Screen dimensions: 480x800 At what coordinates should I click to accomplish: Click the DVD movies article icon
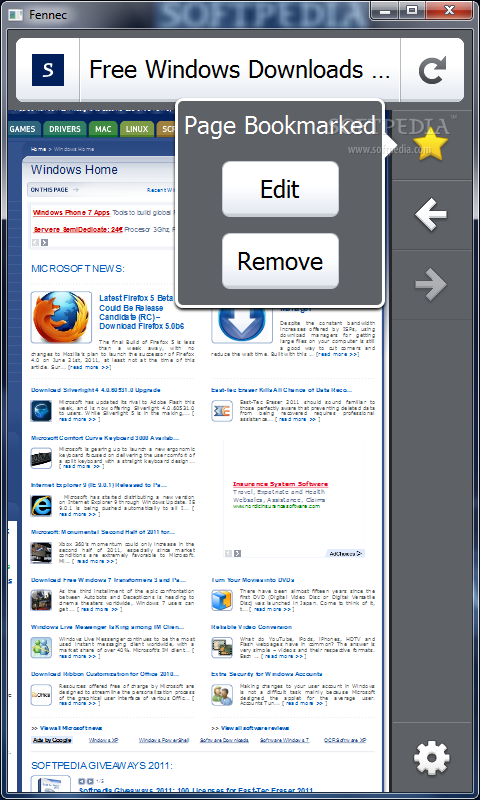[x=222, y=601]
